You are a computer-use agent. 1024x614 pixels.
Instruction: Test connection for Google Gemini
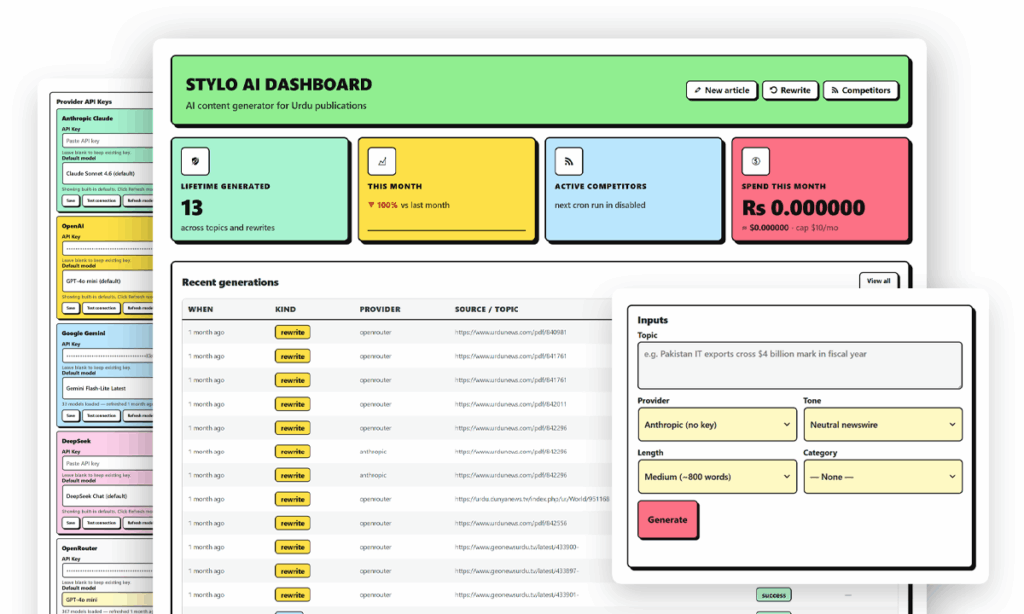pos(101,415)
